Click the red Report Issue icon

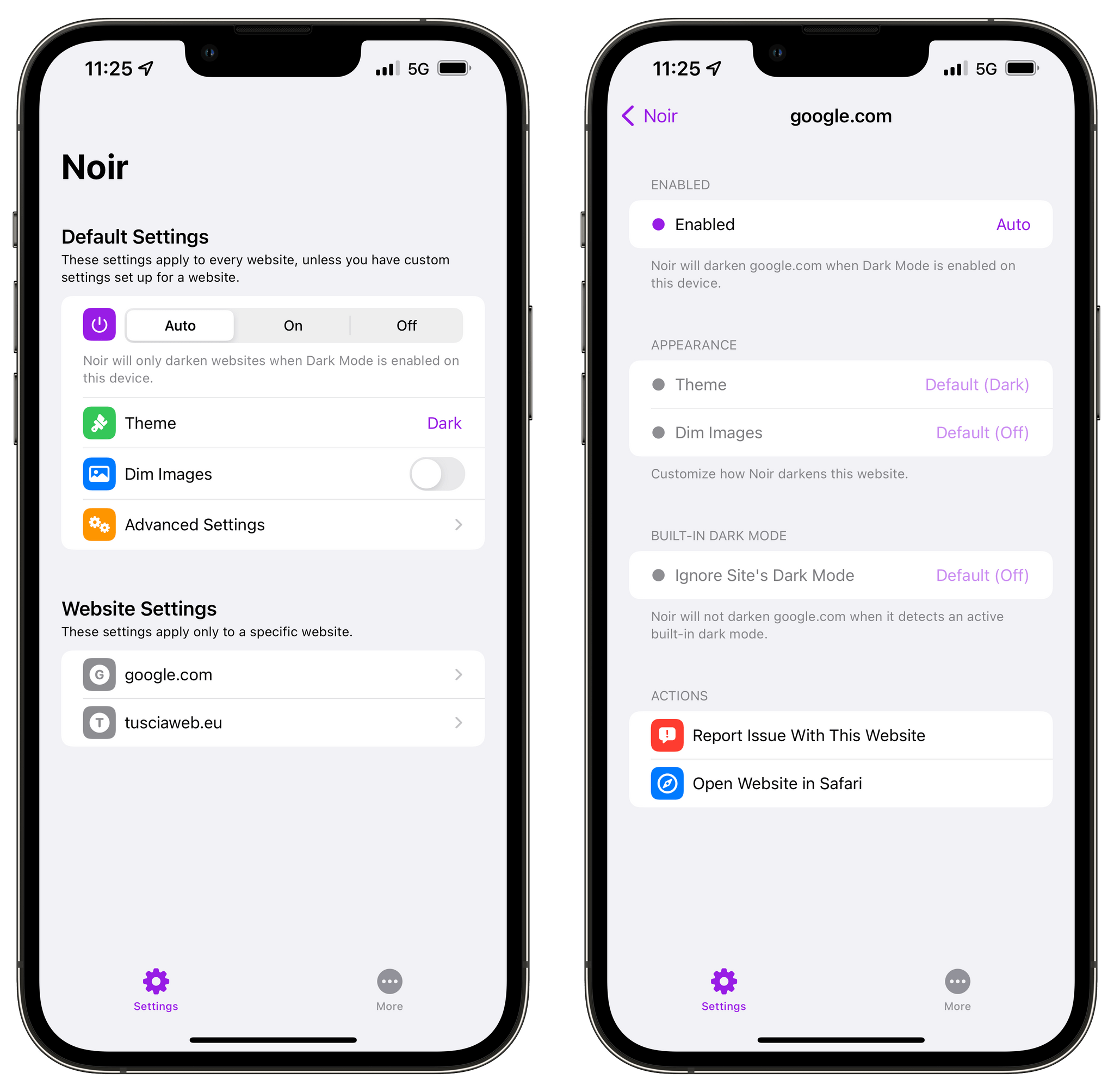667,735
